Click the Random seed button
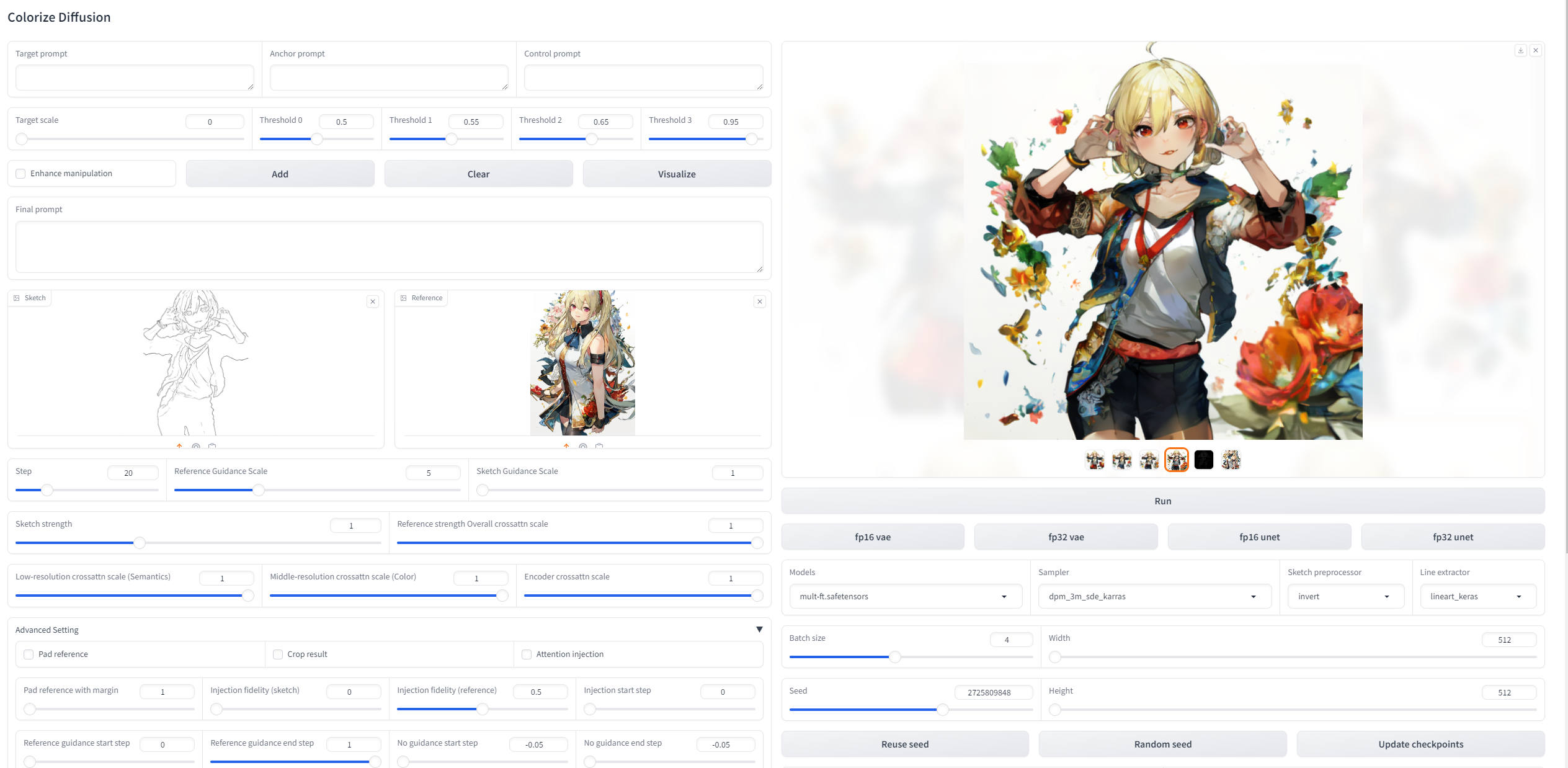Viewport: 1568px width, 768px height. (x=1162, y=744)
